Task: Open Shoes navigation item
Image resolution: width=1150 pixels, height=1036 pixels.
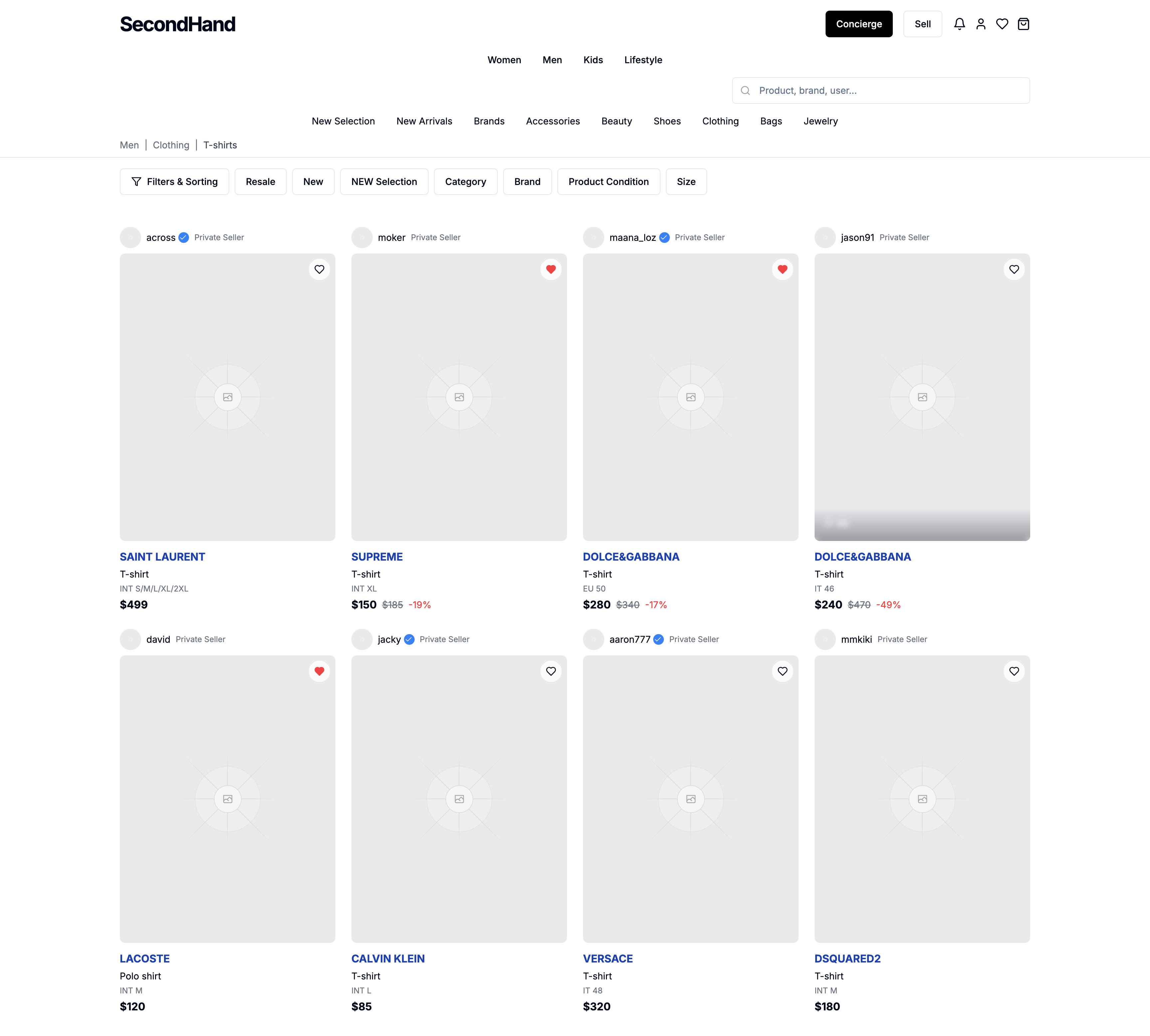Action: pyautogui.click(x=667, y=121)
